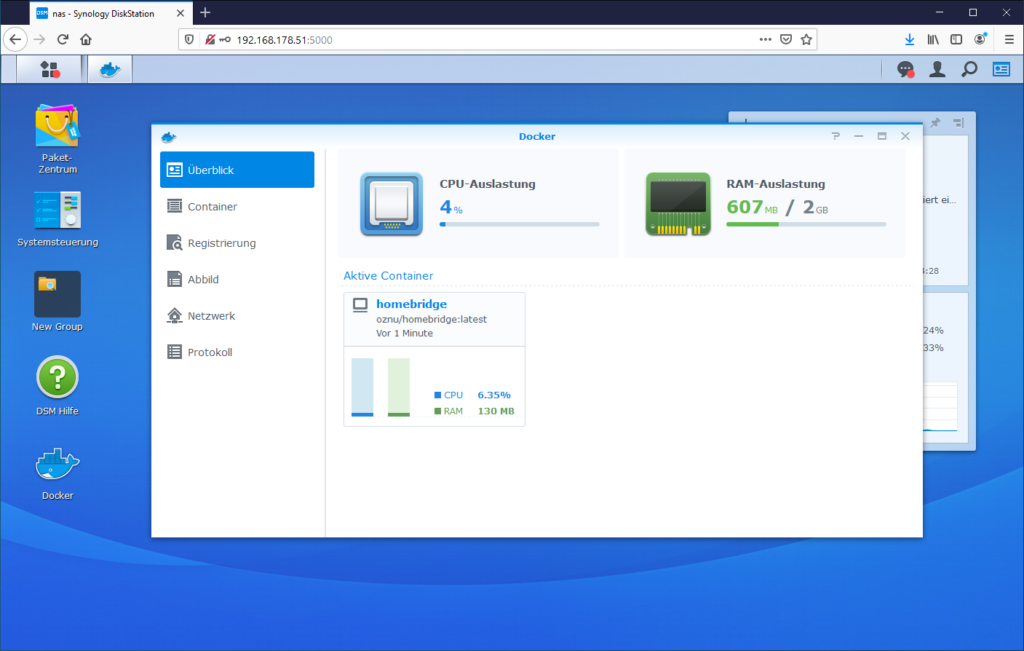1024x651 pixels.
Task: Open the homebridge container link
Action: click(x=411, y=304)
